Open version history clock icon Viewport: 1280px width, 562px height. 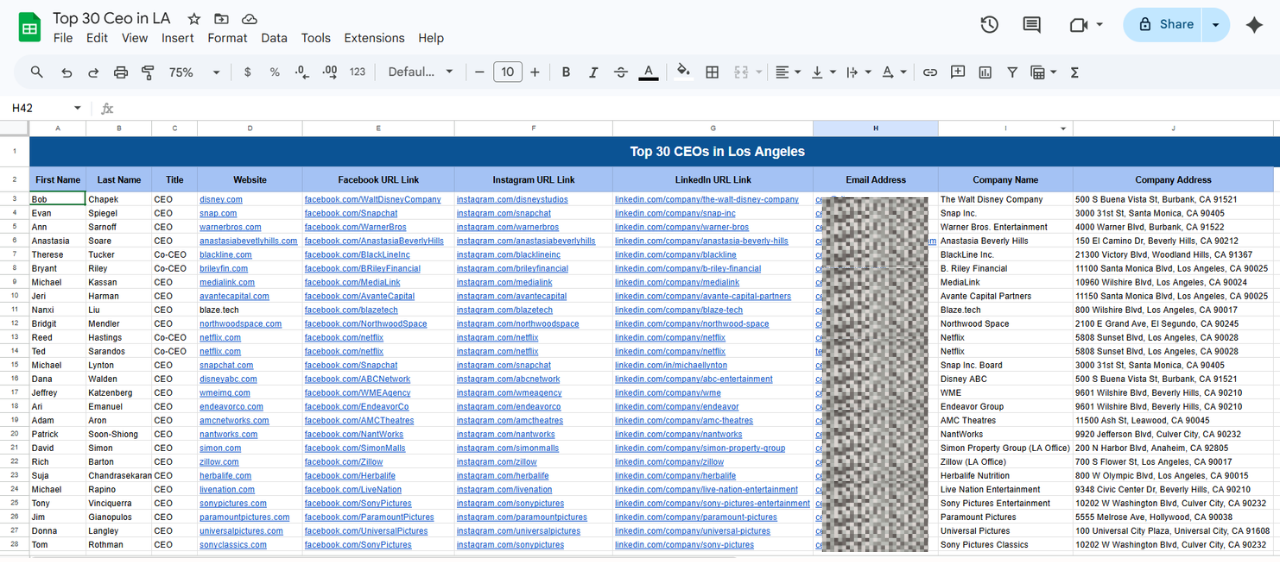tap(989, 25)
